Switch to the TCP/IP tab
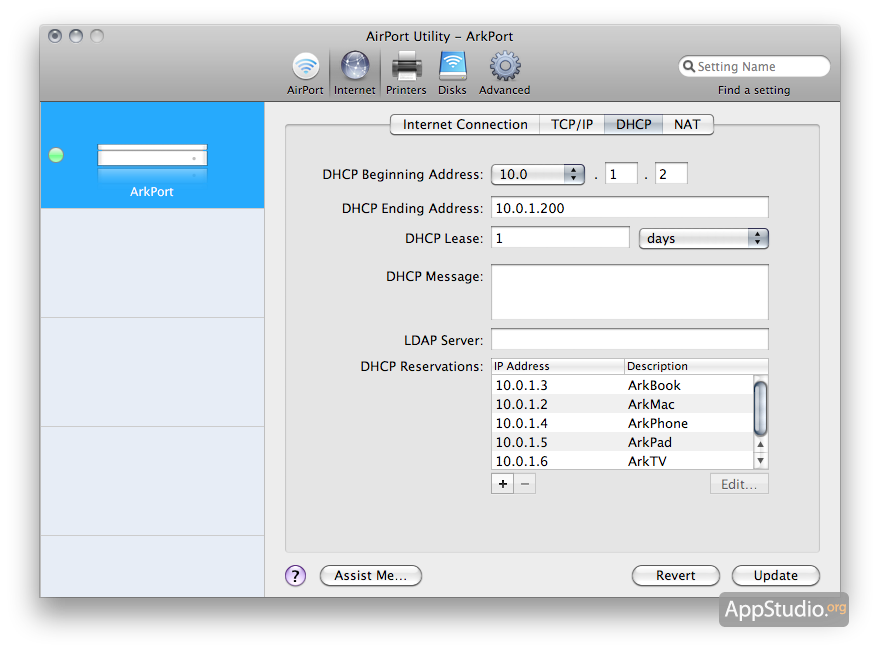Viewport: 880px width, 652px height. click(572, 124)
